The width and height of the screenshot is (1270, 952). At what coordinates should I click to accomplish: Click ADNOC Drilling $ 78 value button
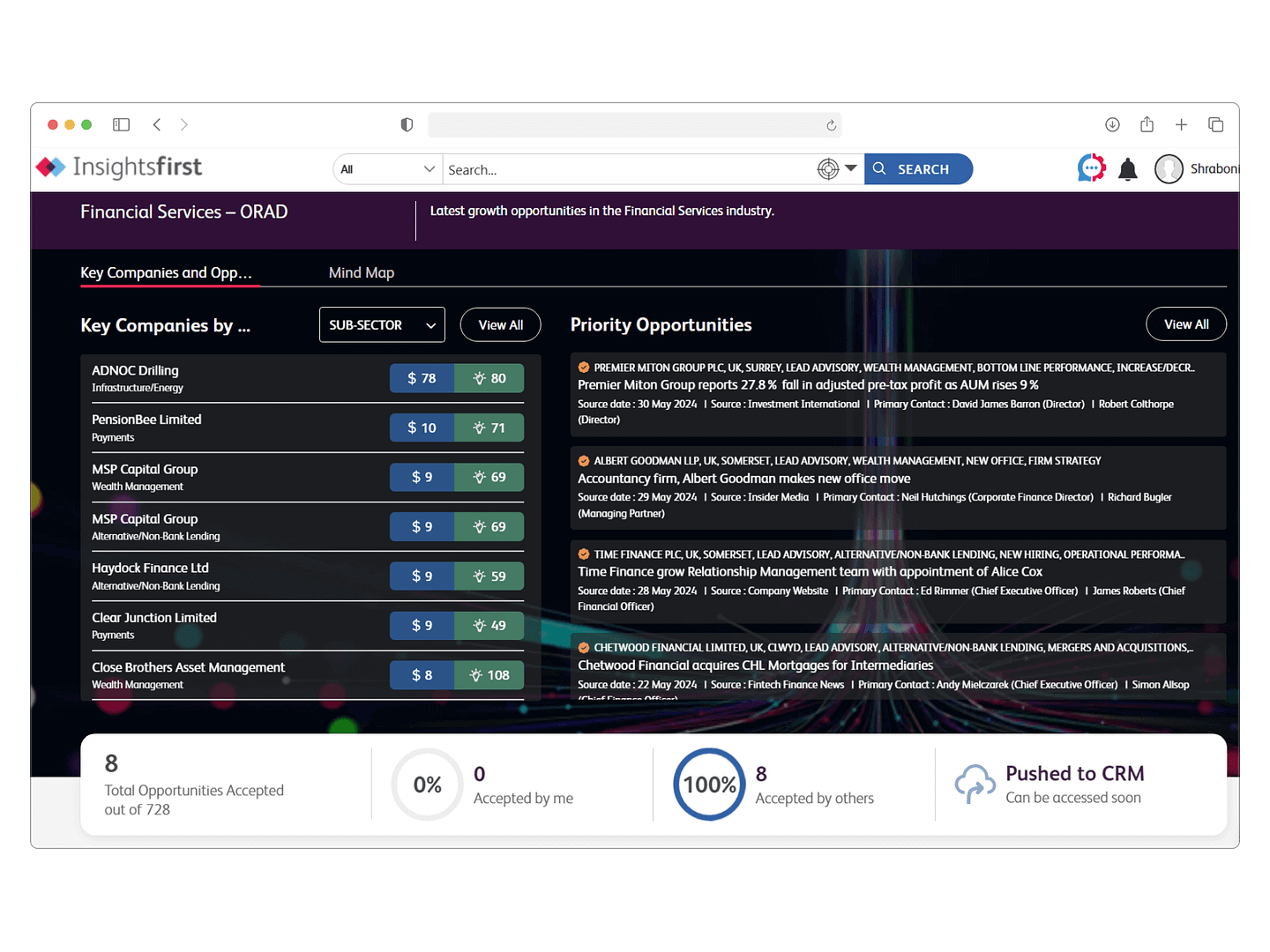click(x=422, y=378)
